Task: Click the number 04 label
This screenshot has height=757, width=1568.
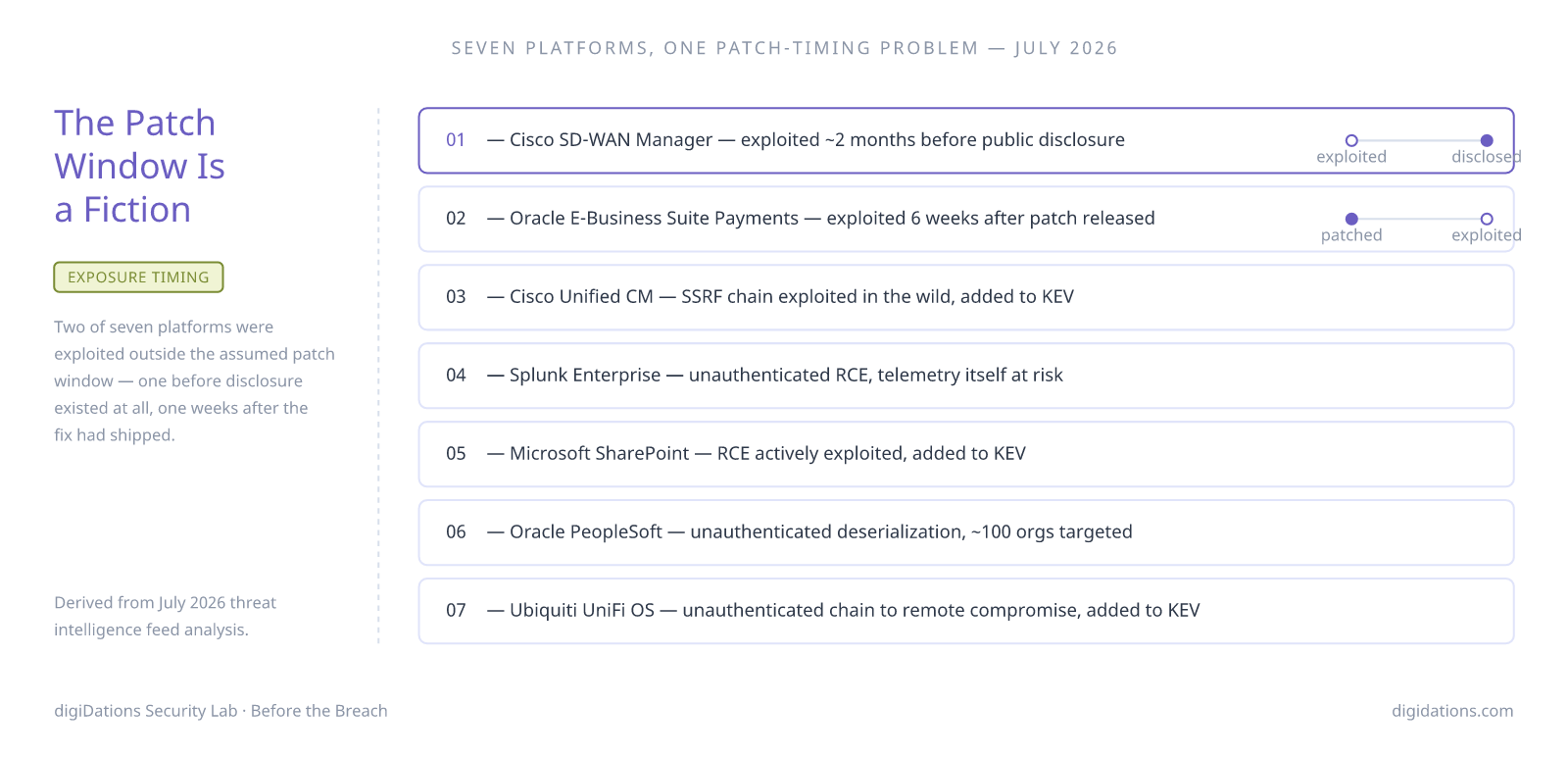Action: (x=456, y=376)
